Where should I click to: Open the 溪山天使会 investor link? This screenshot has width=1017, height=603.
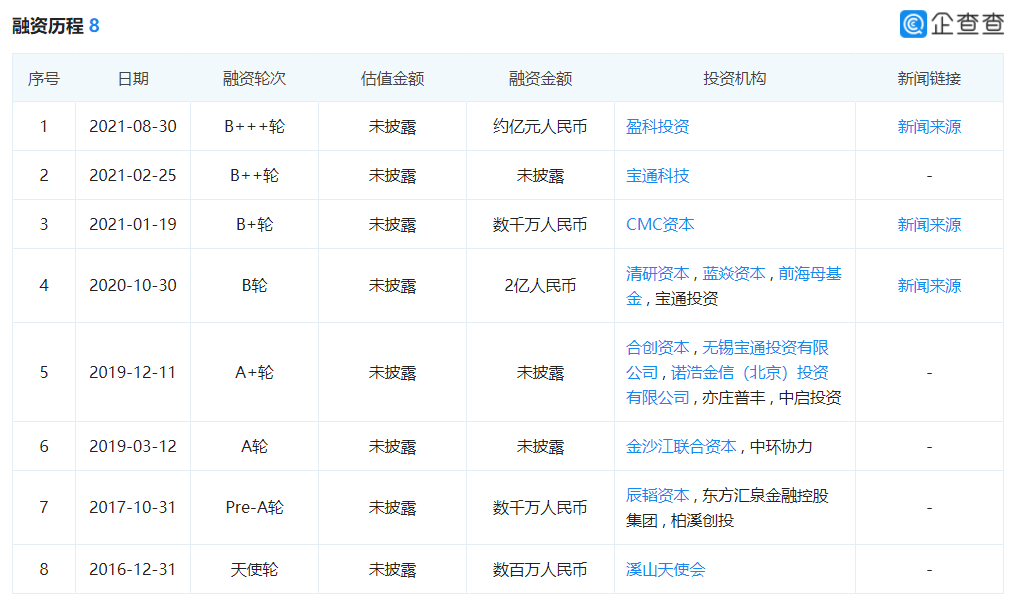[665, 569]
